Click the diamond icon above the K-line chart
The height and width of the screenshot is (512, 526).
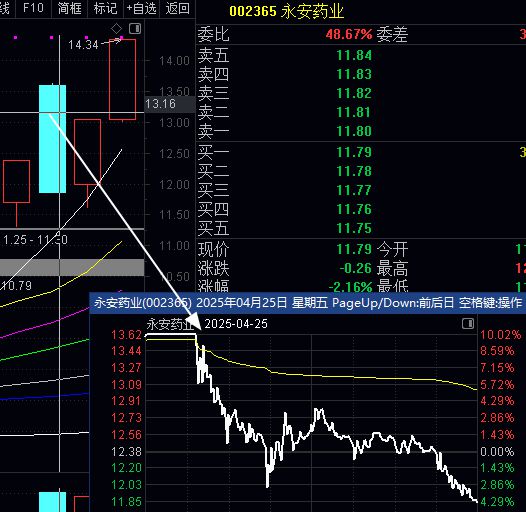pyautogui.click(x=116, y=29)
